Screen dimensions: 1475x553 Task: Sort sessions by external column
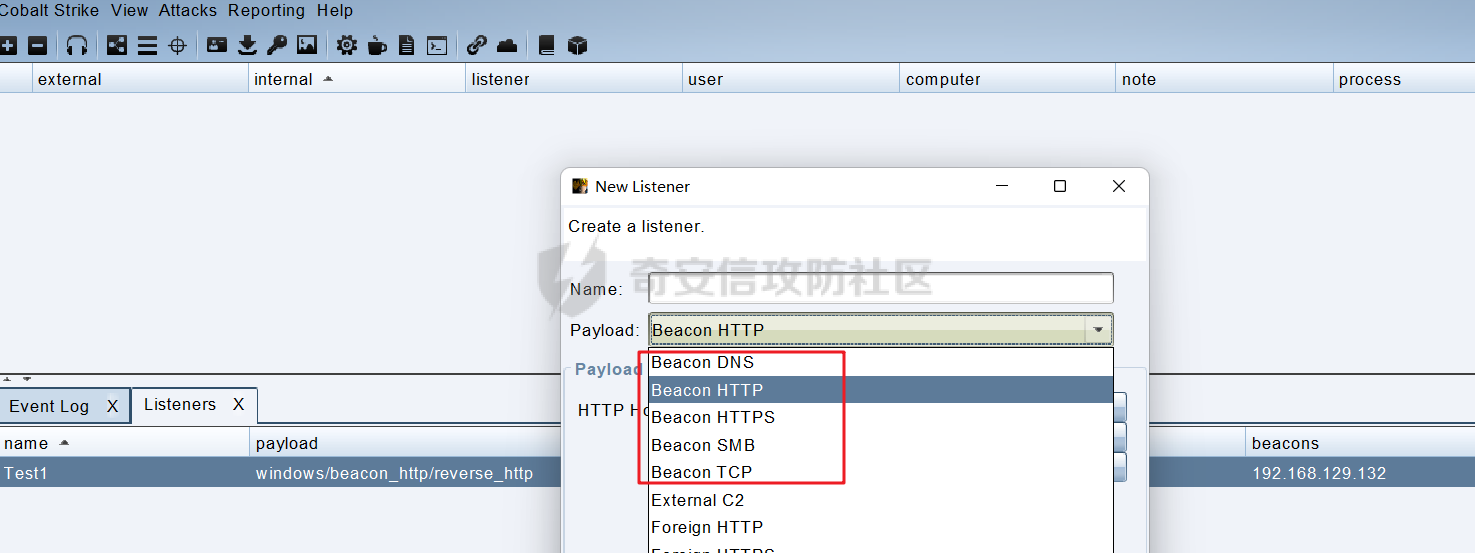(x=140, y=79)
